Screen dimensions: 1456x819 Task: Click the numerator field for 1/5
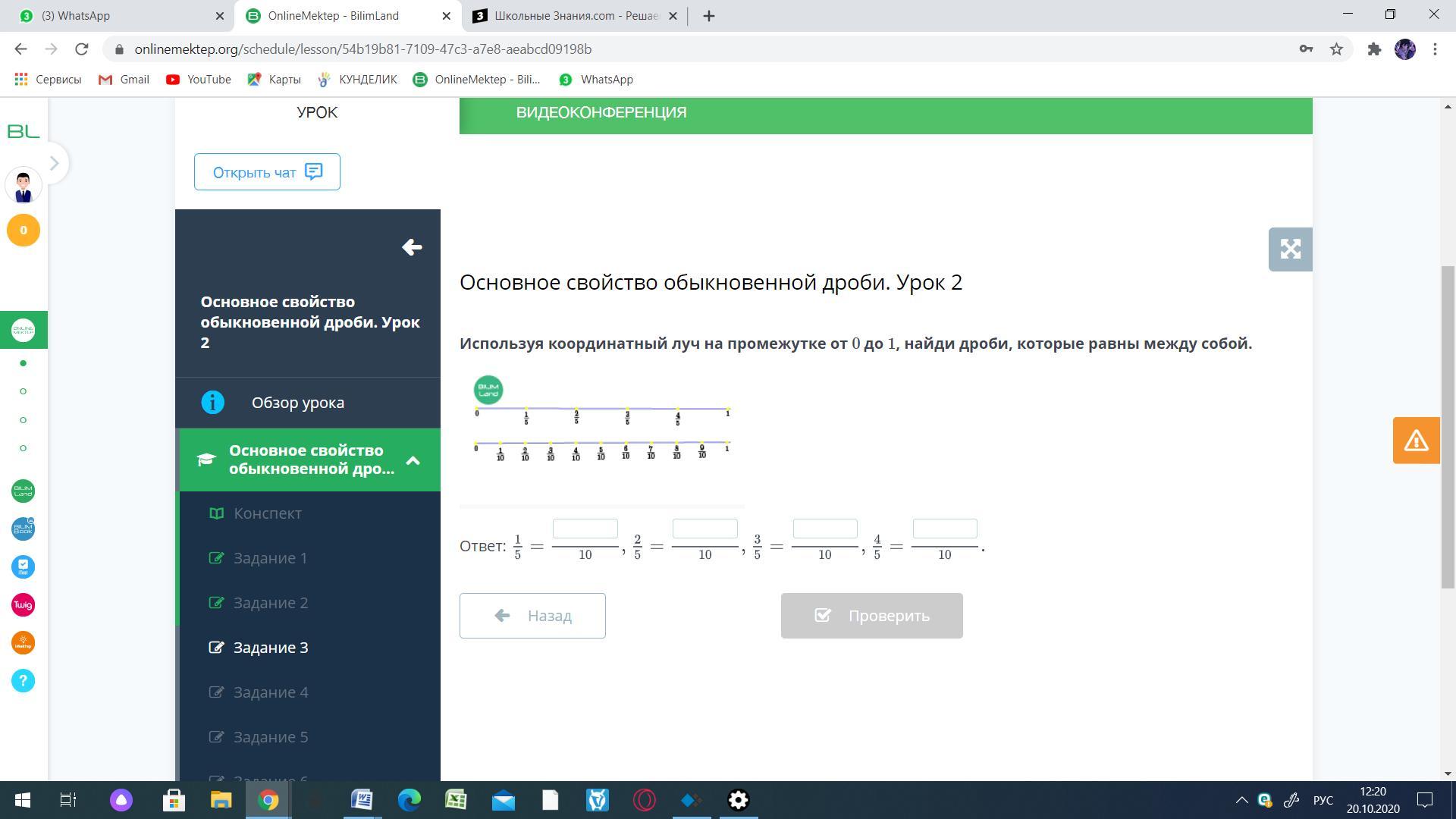[x=585, y=529]
